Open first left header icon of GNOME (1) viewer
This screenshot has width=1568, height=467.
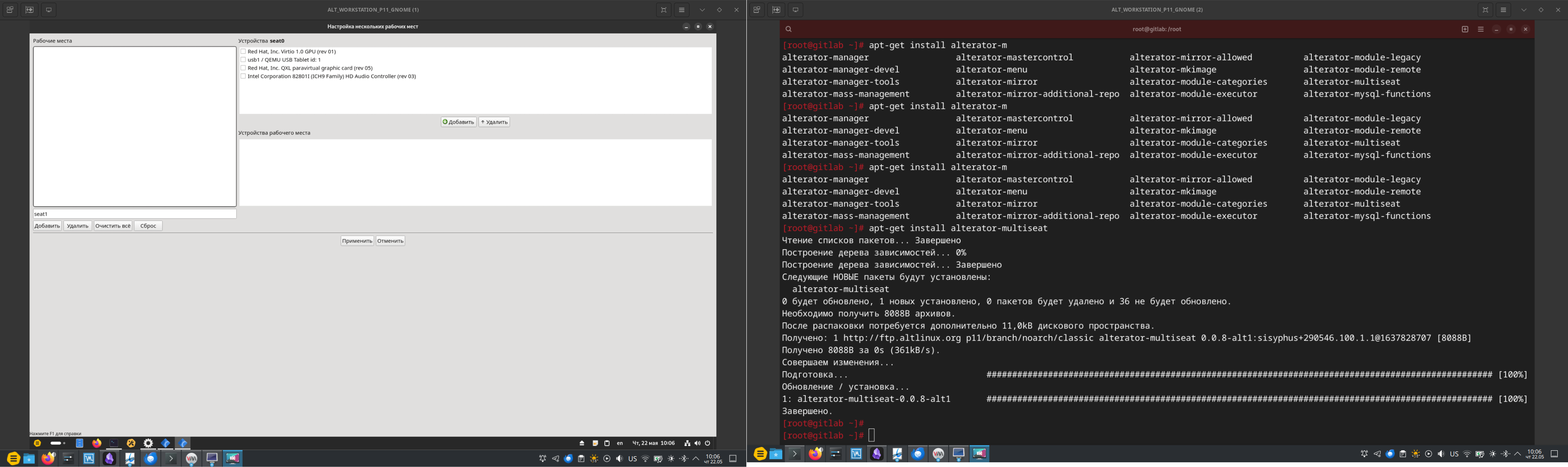pos(10,10)
